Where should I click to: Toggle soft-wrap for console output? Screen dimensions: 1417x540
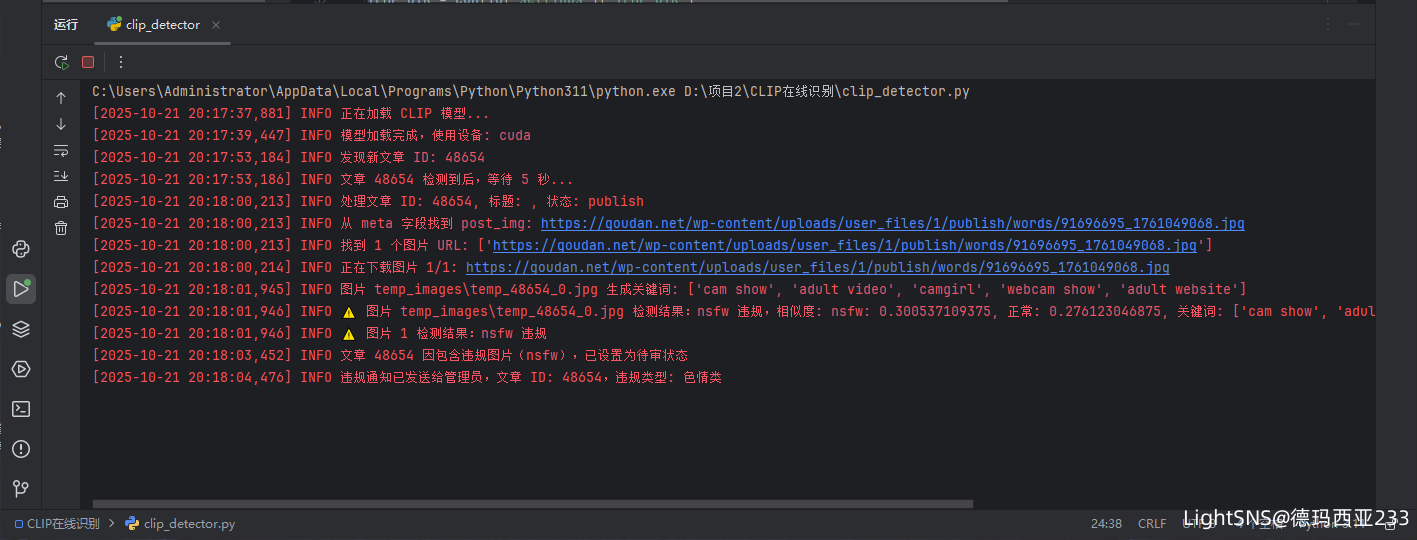point(61,150)
